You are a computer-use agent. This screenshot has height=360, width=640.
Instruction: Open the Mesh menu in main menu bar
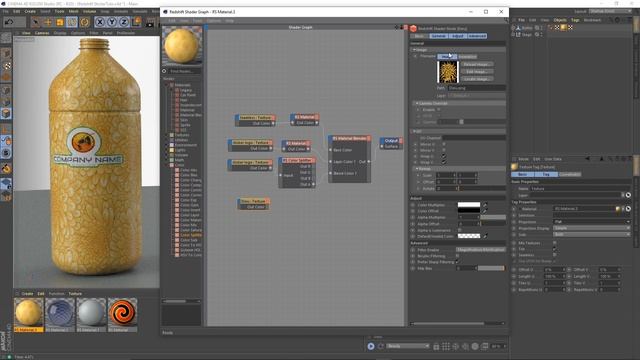(x=73, y=11)
